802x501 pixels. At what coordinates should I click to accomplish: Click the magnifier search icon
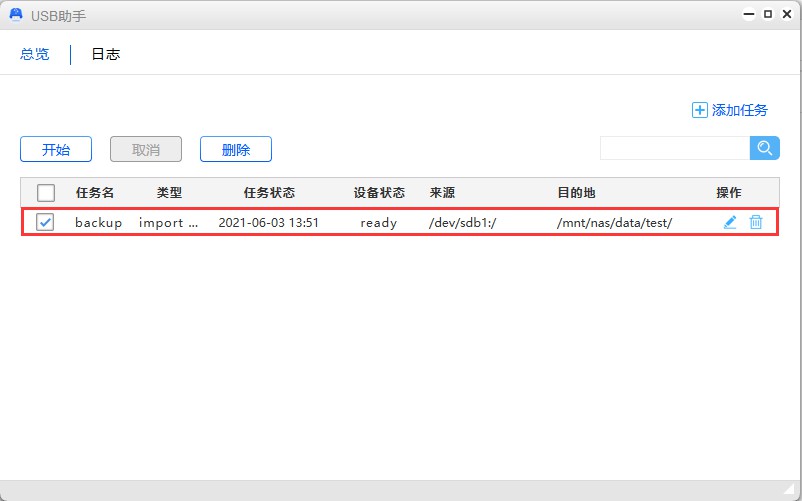(765, 148)
